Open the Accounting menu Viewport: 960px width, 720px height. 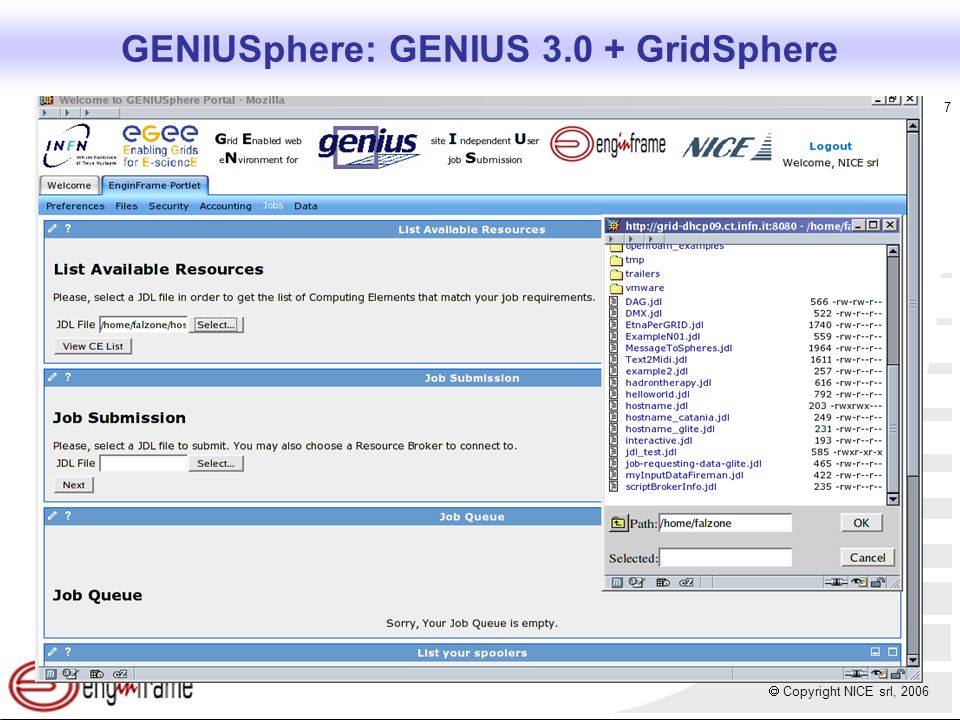coord(225,206)
